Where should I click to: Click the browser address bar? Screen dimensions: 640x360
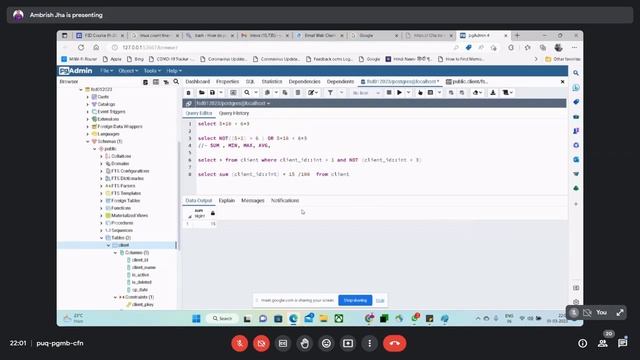282,47
